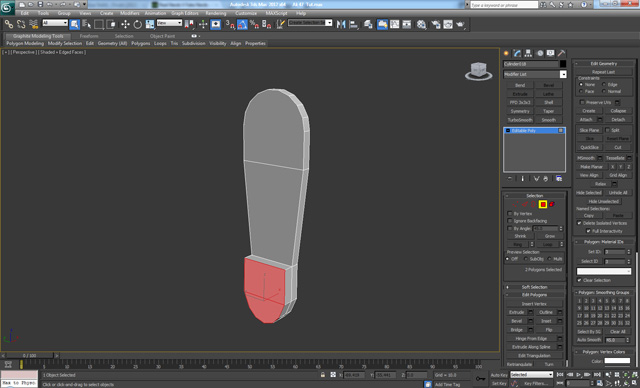Click the vertex Color white swatch
Viewport: 640px width, 388px height.
click(617, 361)
